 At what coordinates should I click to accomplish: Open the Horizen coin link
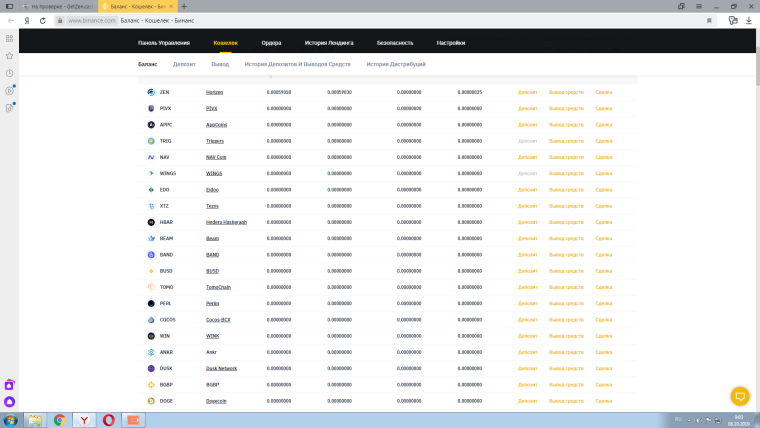[x=214, y=92]
